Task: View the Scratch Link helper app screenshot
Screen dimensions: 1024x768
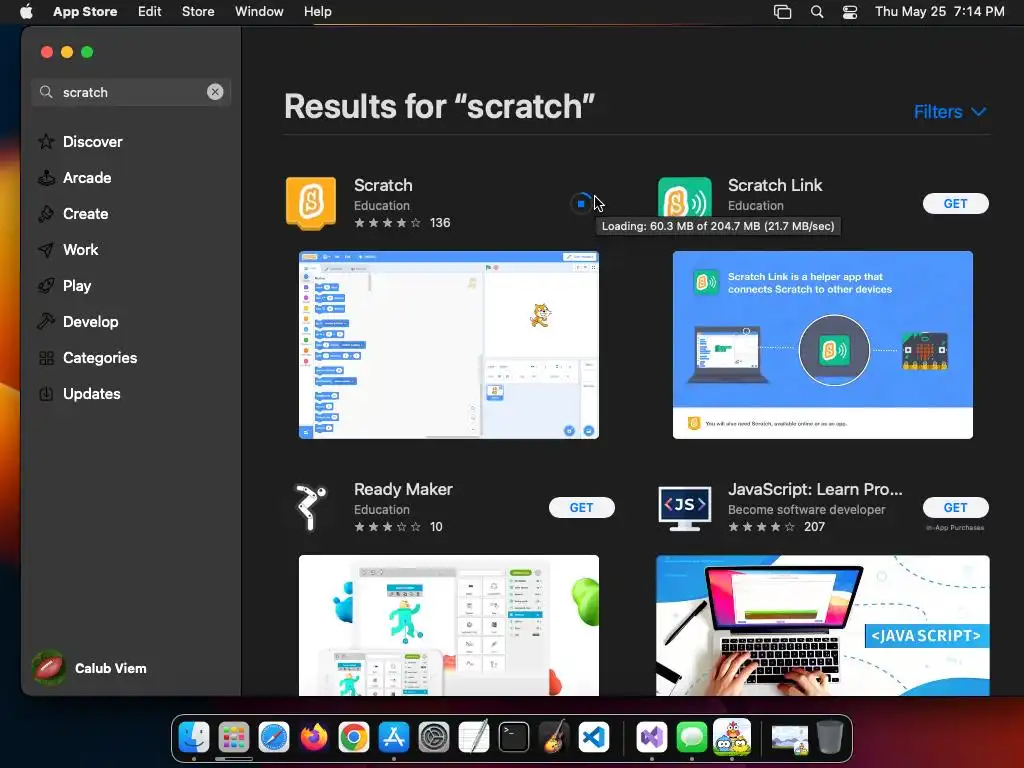Action: coord(823,345)
